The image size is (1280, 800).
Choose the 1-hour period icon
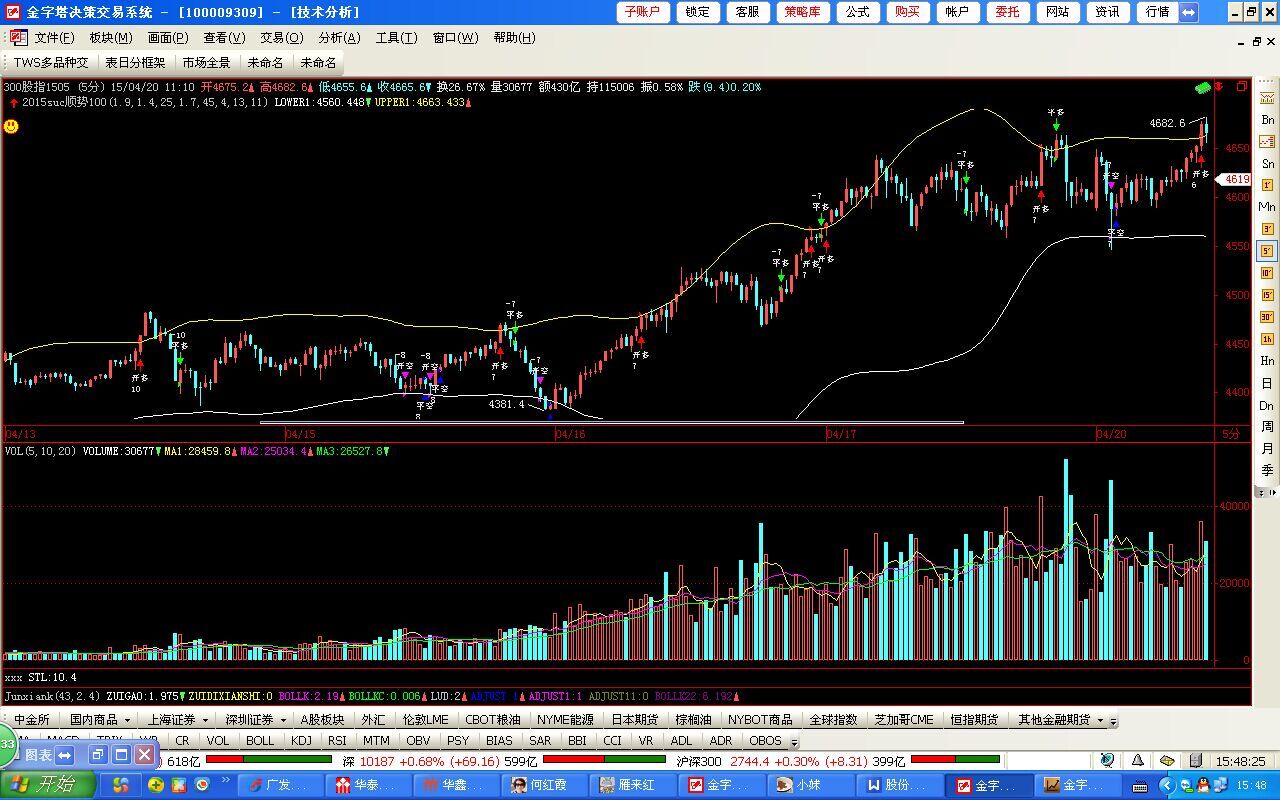(1267, 339)
